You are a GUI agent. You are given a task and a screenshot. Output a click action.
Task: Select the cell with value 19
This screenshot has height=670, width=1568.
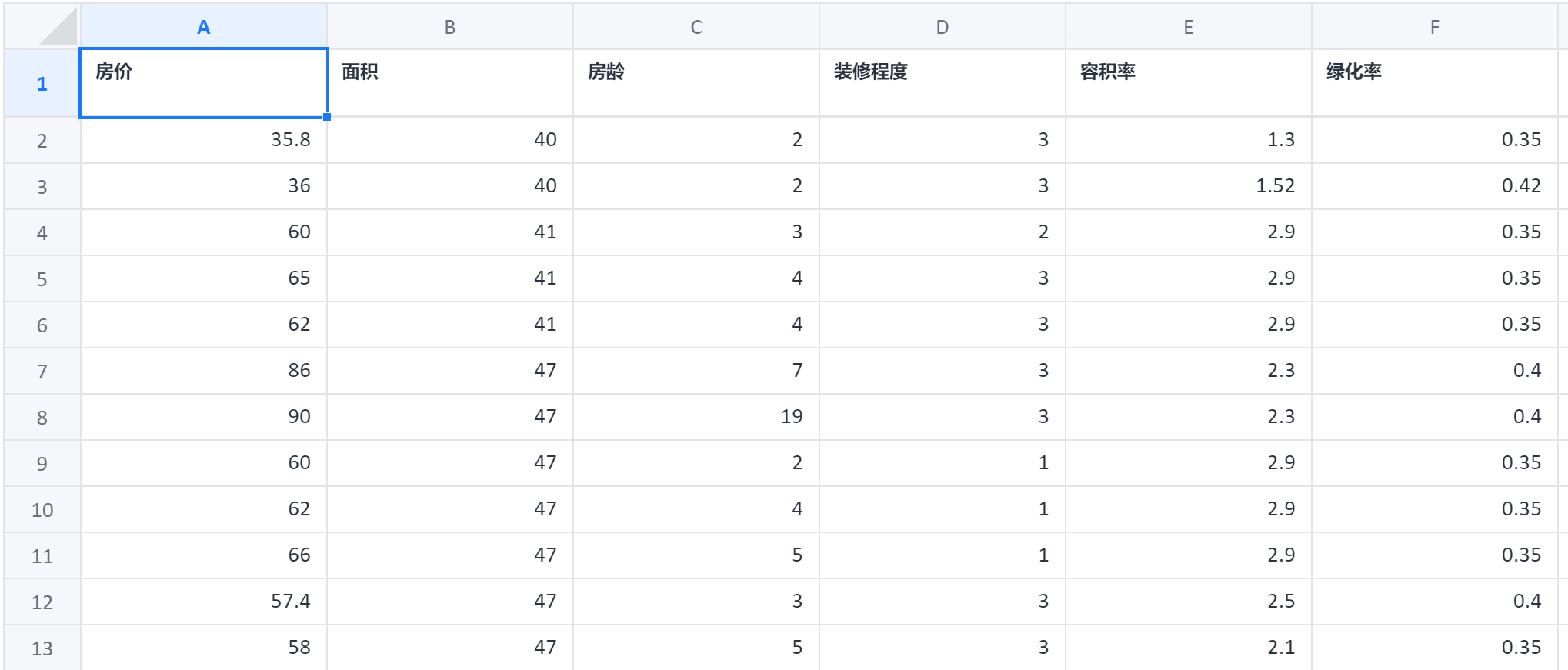tap(696, 417)
